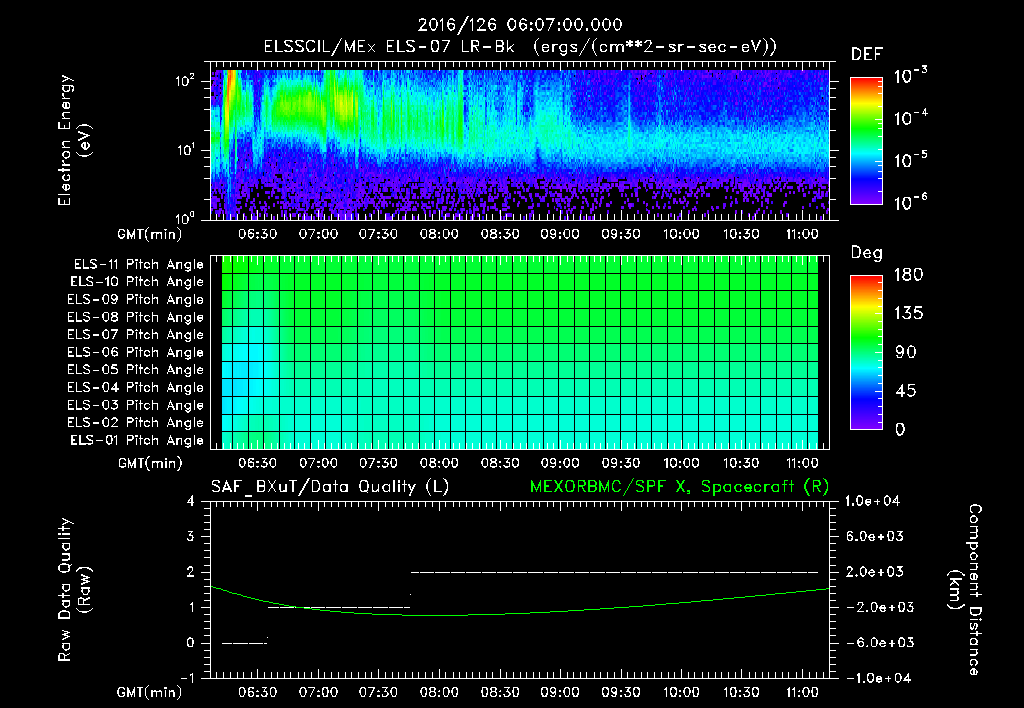Image resolution: width=1024 pixels, height=708 pixels.
Task: Click the 10^1 electron energy axis label
Action: (x=185, y=150)
